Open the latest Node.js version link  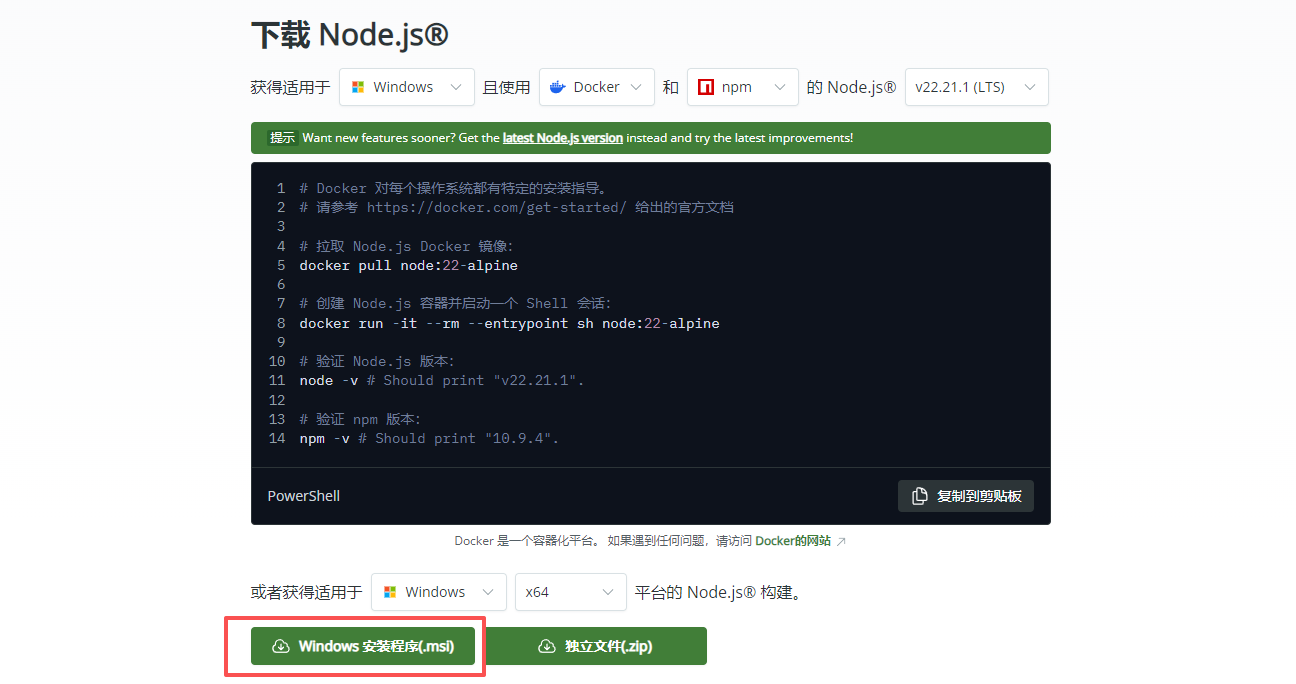tap(562, 138)
